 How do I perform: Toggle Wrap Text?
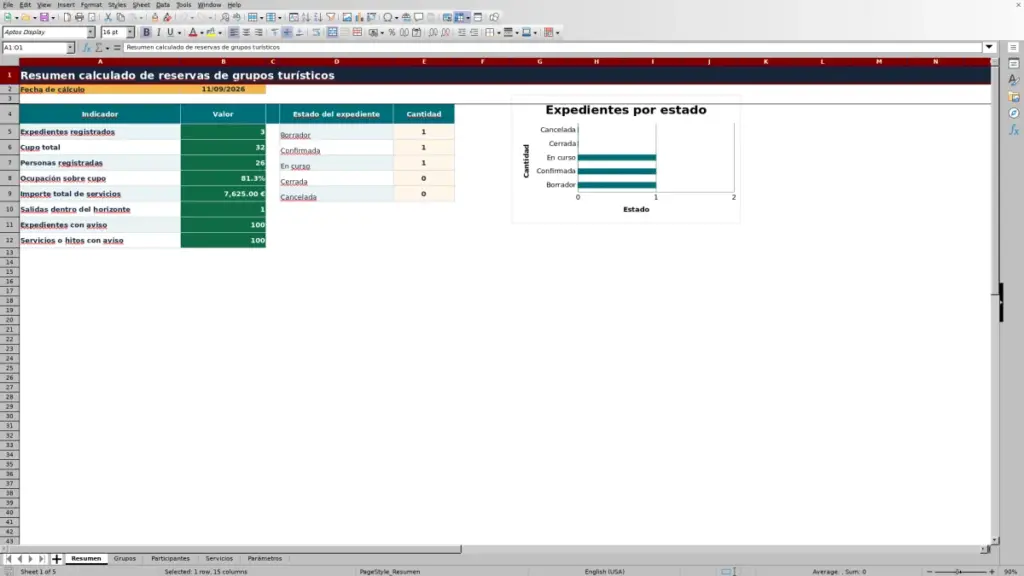point(317,32)
